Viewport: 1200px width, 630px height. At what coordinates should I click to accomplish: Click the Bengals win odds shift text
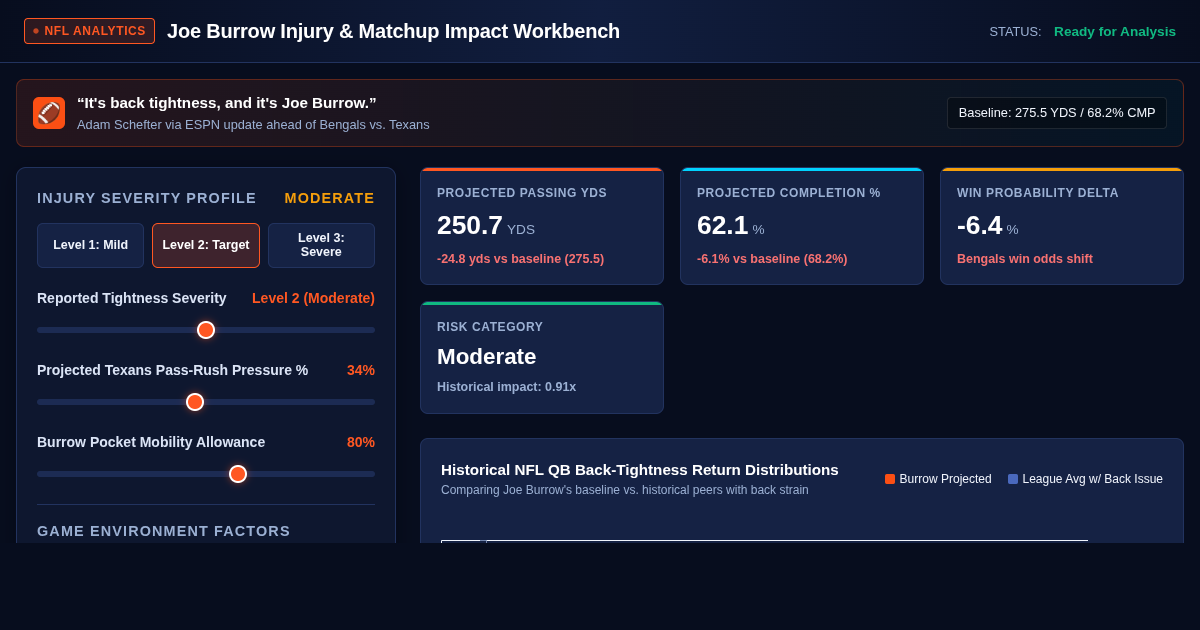(x=1025, y=259)
